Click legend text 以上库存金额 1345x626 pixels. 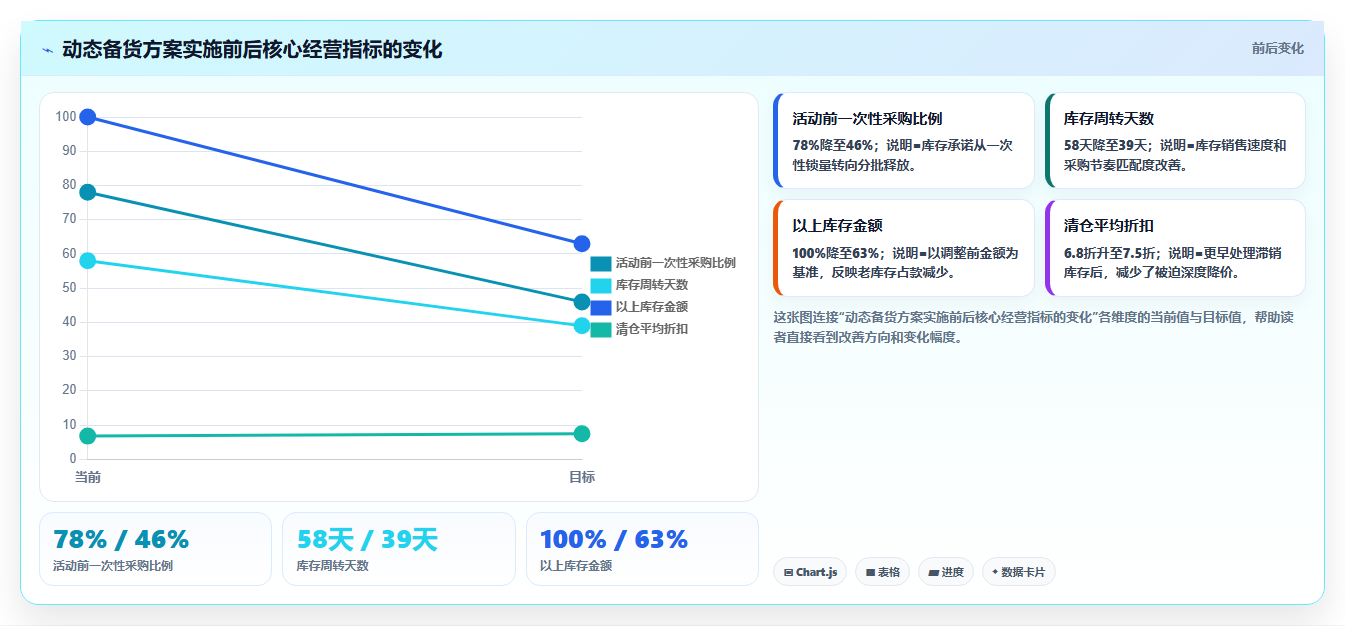[652, 307]
